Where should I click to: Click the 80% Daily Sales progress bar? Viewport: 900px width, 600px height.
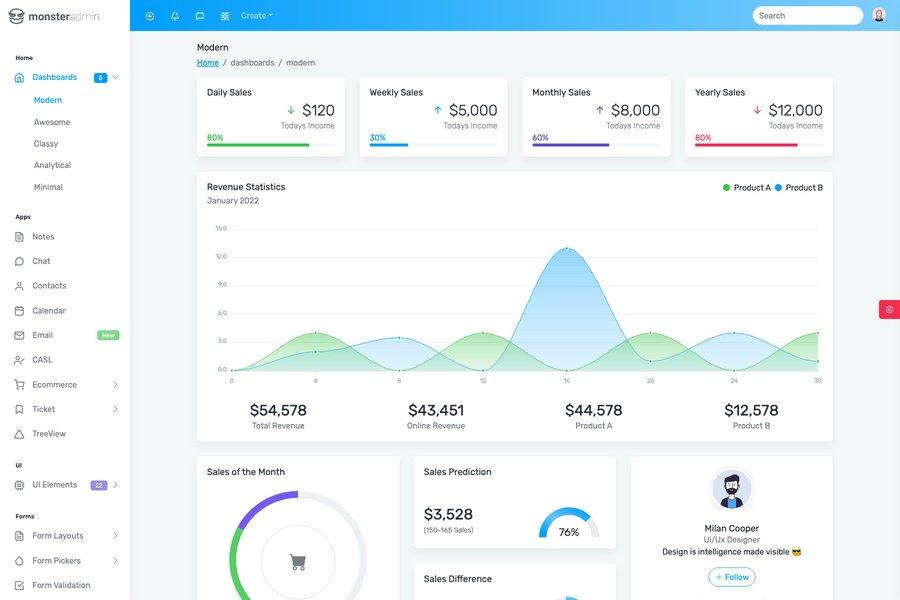(x=255, y=144)
